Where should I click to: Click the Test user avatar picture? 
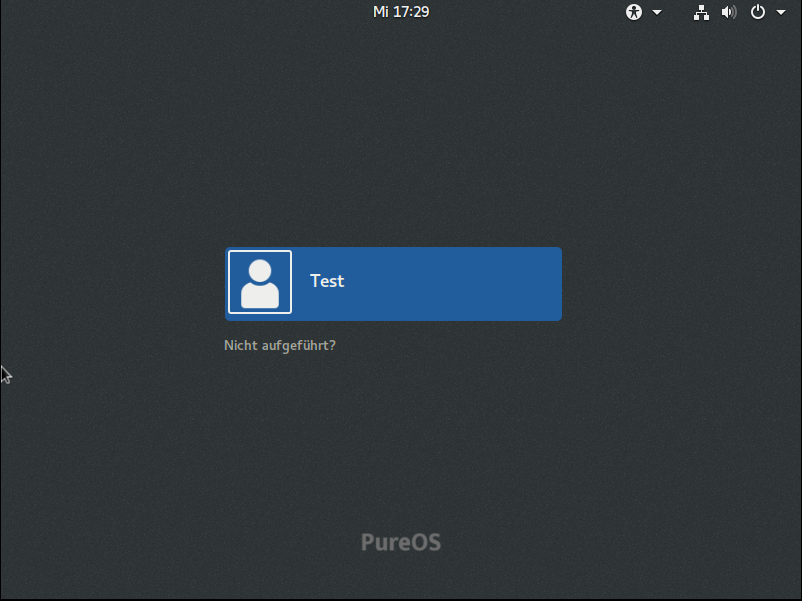click(x=260, y=283)
